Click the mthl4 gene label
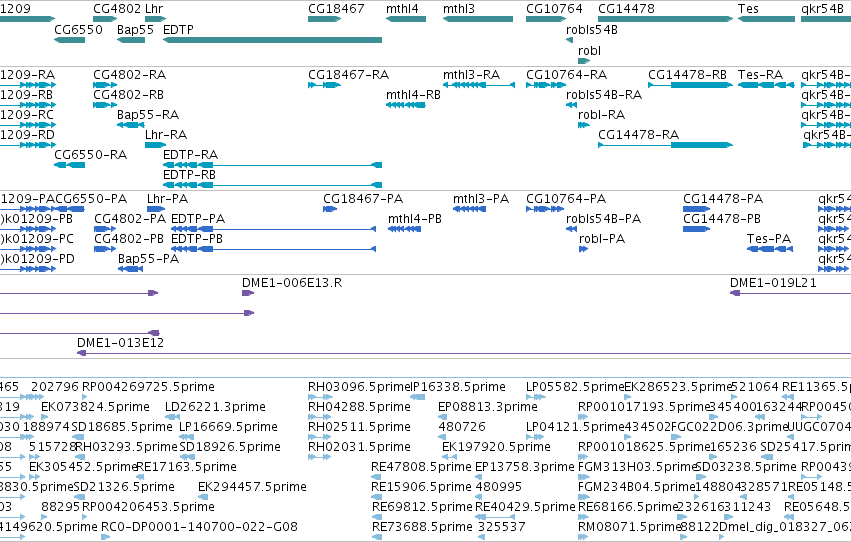Viewport: 851px width, 542px height. [402, 9]
